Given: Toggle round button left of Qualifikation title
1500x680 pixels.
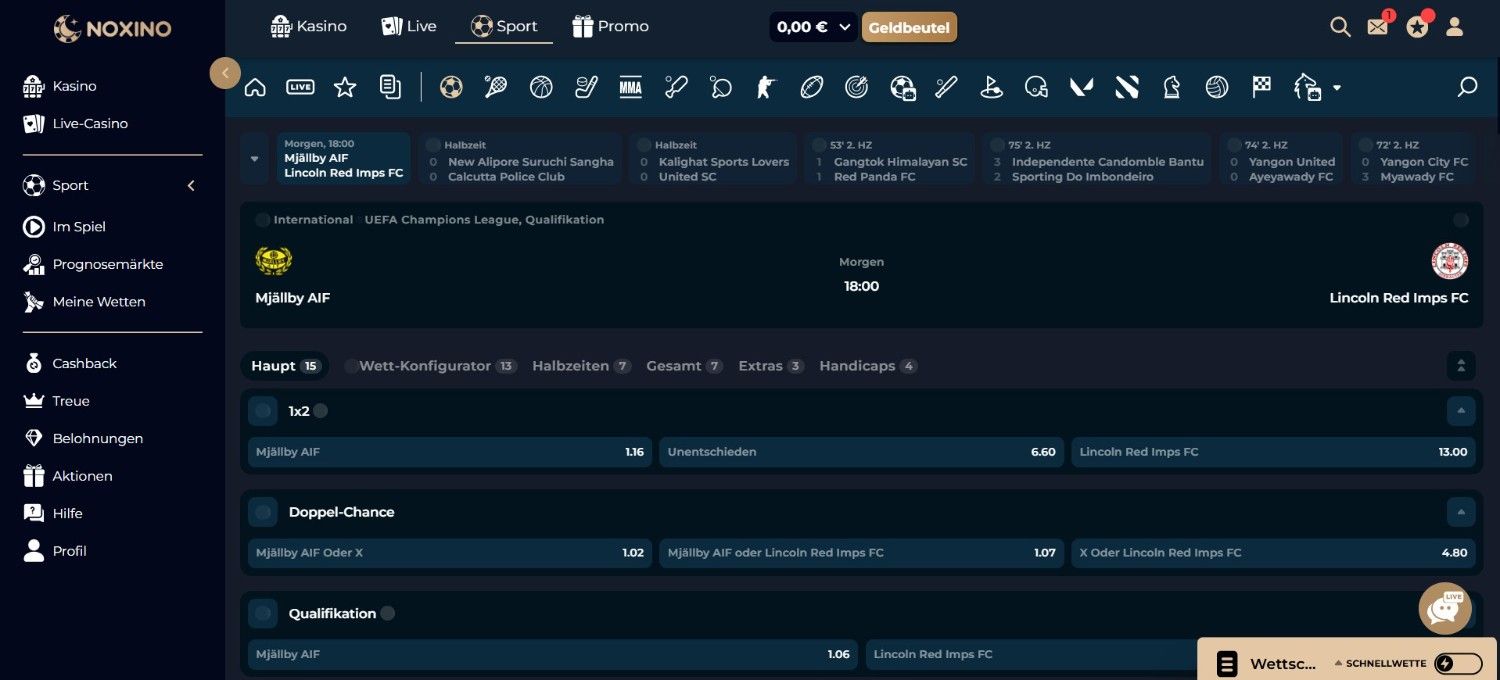Looking at the screenshot, I should tap(263, 613).
